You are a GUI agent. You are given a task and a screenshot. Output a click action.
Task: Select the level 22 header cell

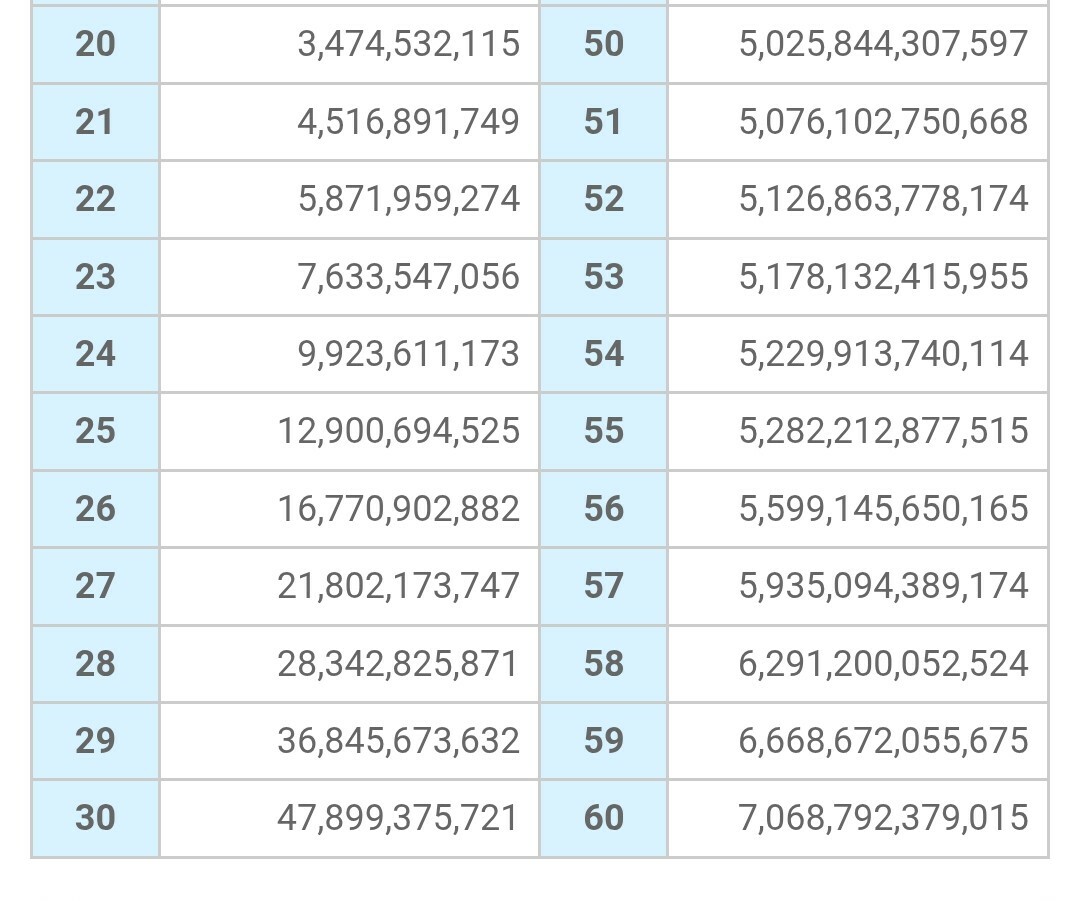[95, 200]
